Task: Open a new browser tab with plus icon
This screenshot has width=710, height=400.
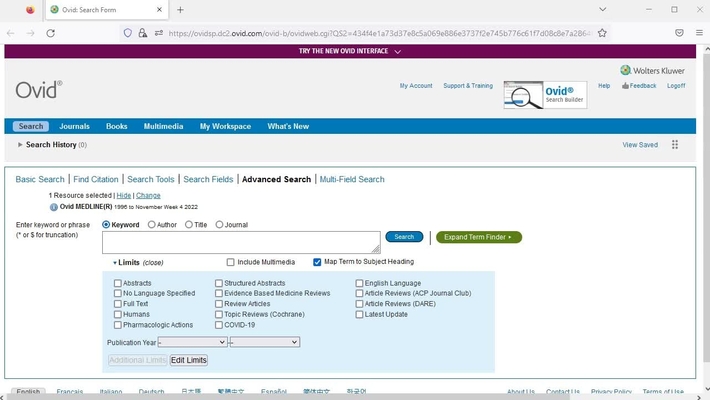Action: click(x=180, y=10)
